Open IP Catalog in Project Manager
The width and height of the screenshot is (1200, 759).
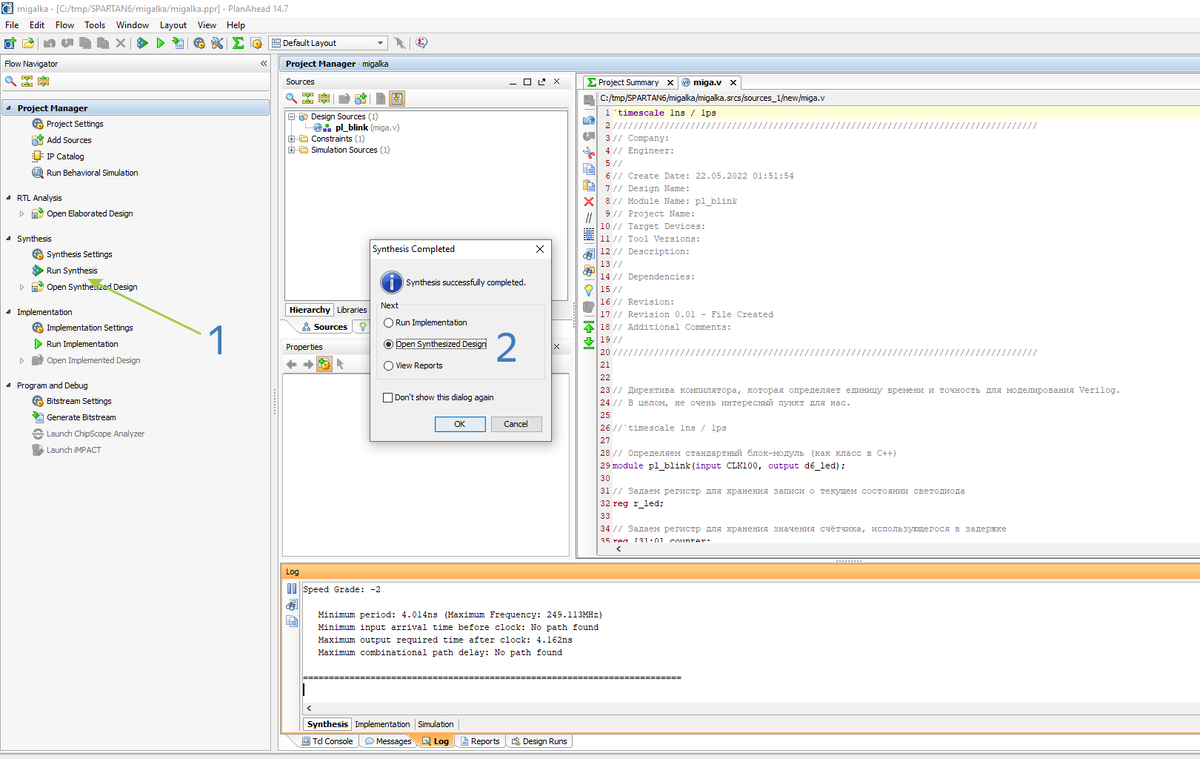click(x=65, y=156)
